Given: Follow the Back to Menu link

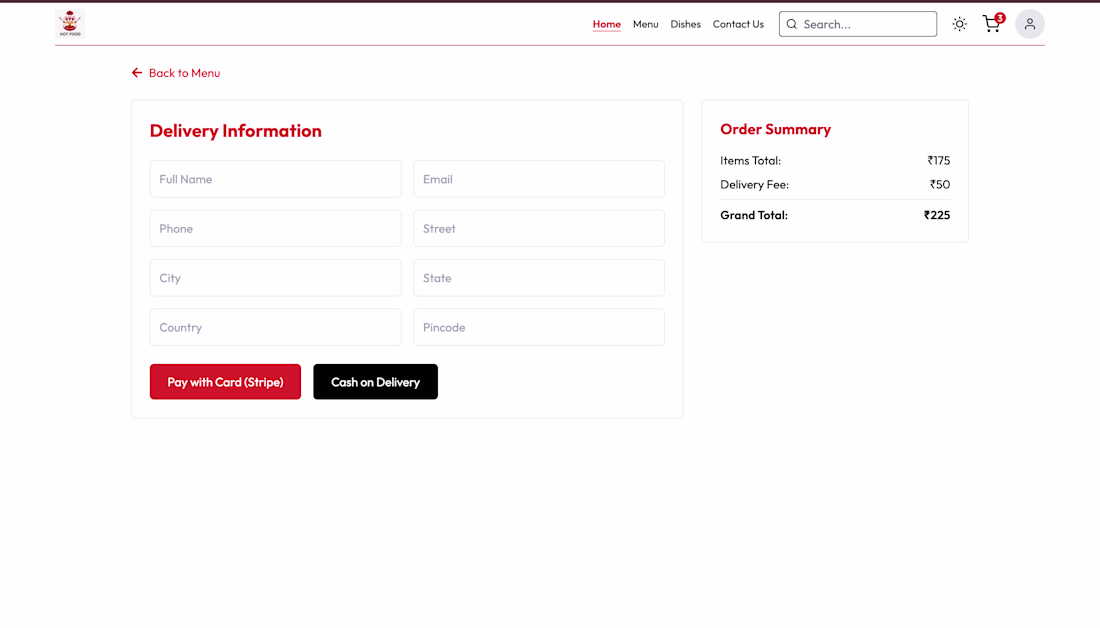Looking at the screenshot, I should 175,73.
